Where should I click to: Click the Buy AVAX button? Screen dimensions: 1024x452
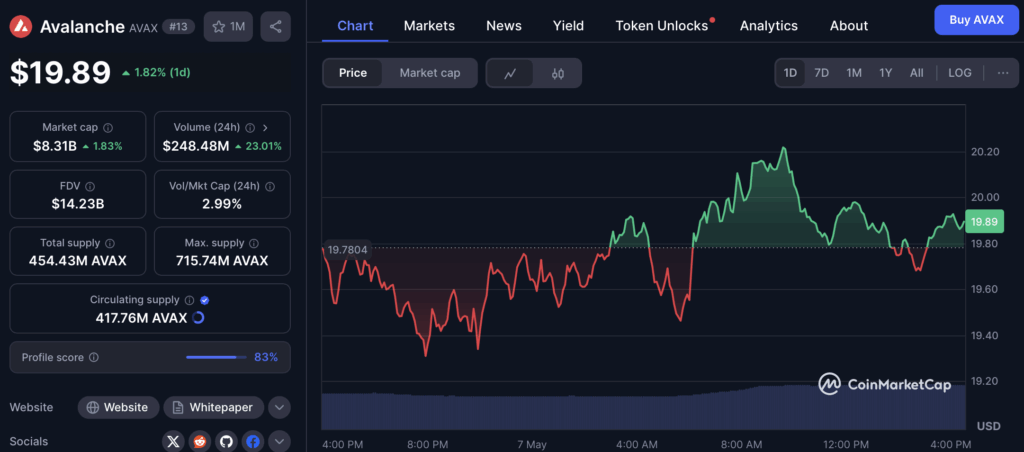click(x=976, y=20)
